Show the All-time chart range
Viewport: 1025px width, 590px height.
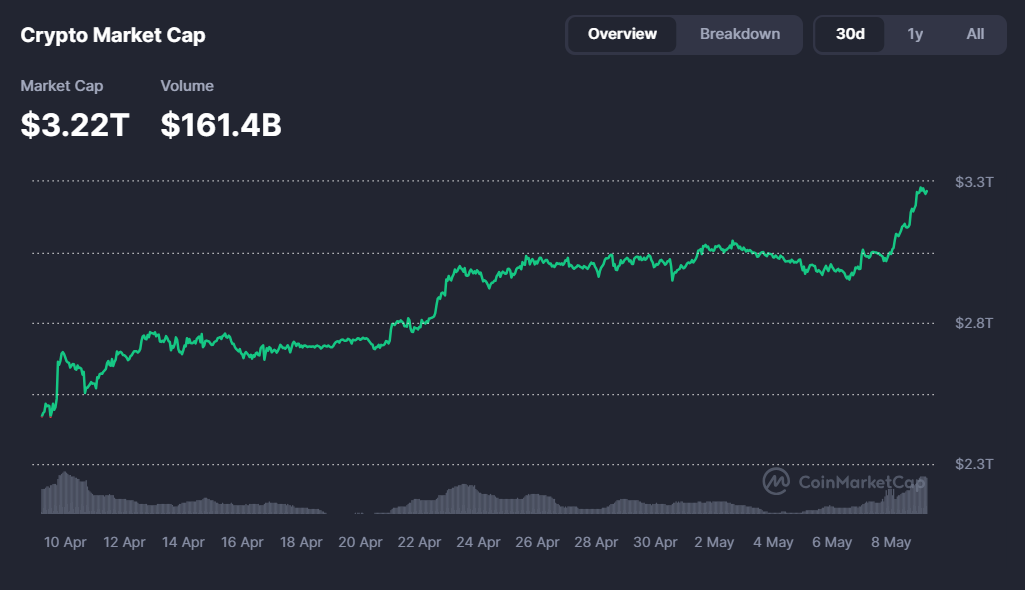tap(975, 34)
